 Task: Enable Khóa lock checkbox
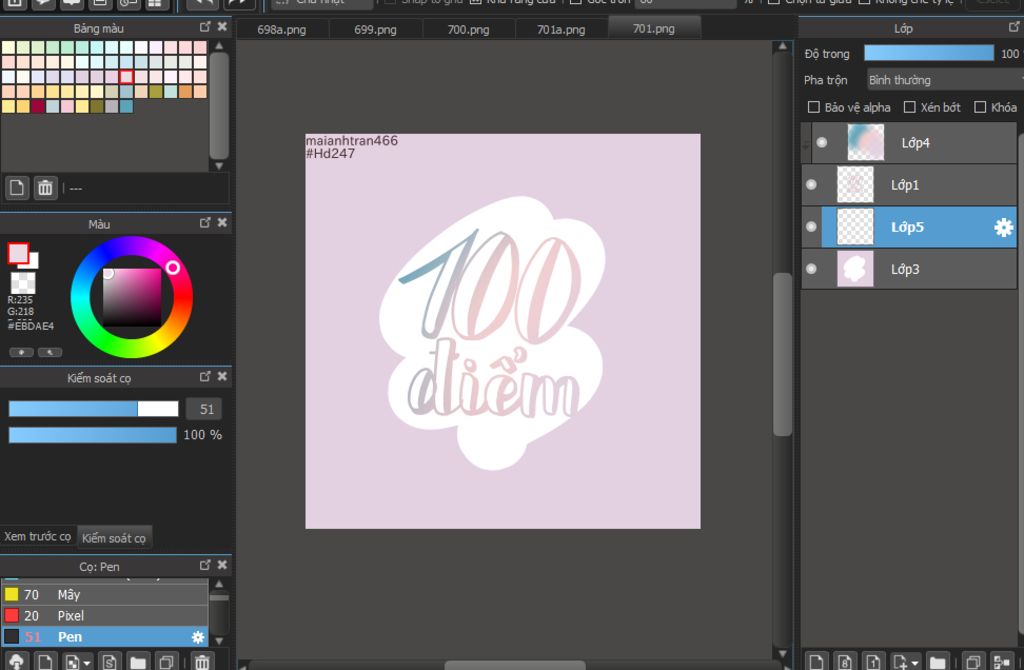(980, 107)
